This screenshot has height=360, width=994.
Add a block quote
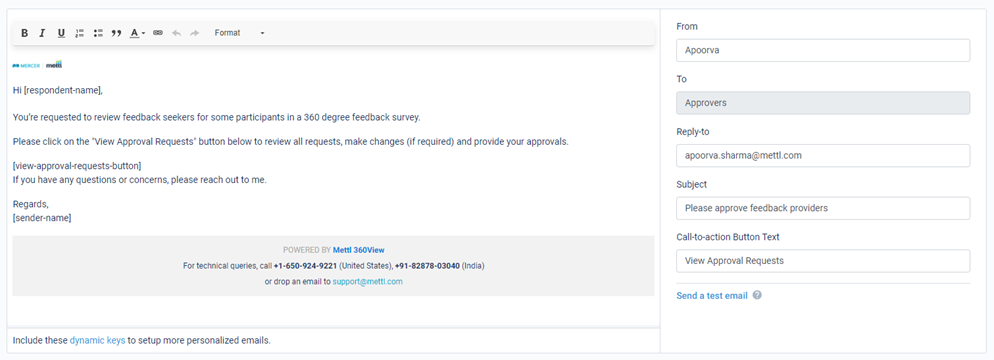116,33
